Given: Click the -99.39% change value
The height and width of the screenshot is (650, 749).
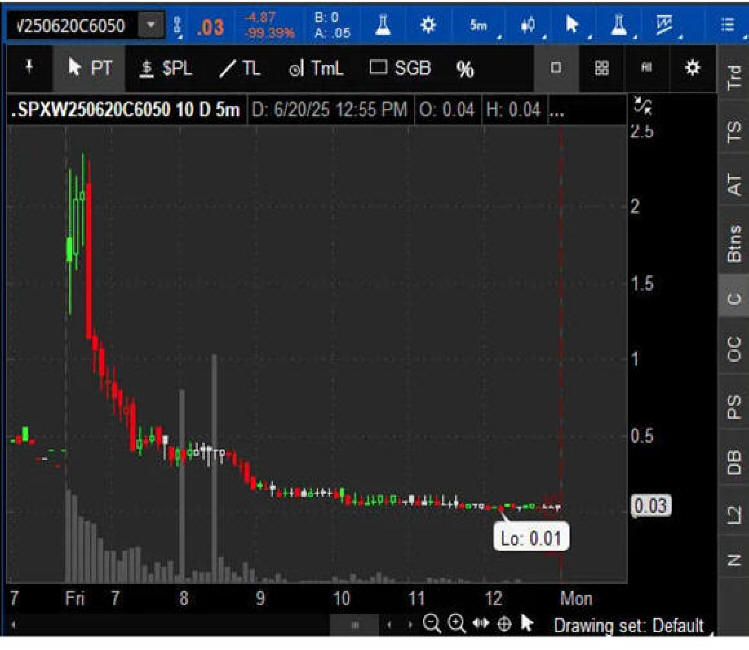Looking at the screenshot, I should [269, 33].
